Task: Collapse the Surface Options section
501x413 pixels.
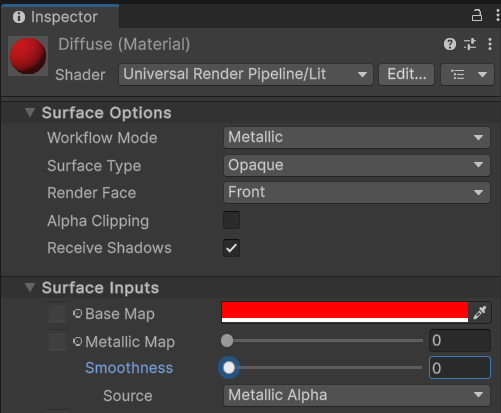Action: pyautogui.click(x=30, y=112)
